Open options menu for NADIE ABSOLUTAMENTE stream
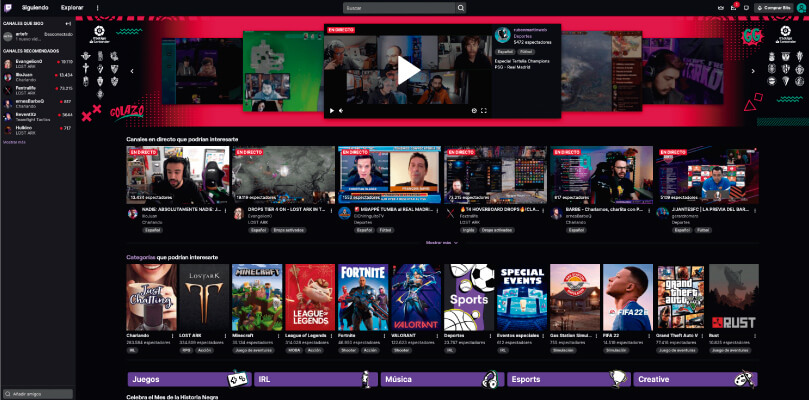This screenshot has height=400, width=809. click(226, 211)
